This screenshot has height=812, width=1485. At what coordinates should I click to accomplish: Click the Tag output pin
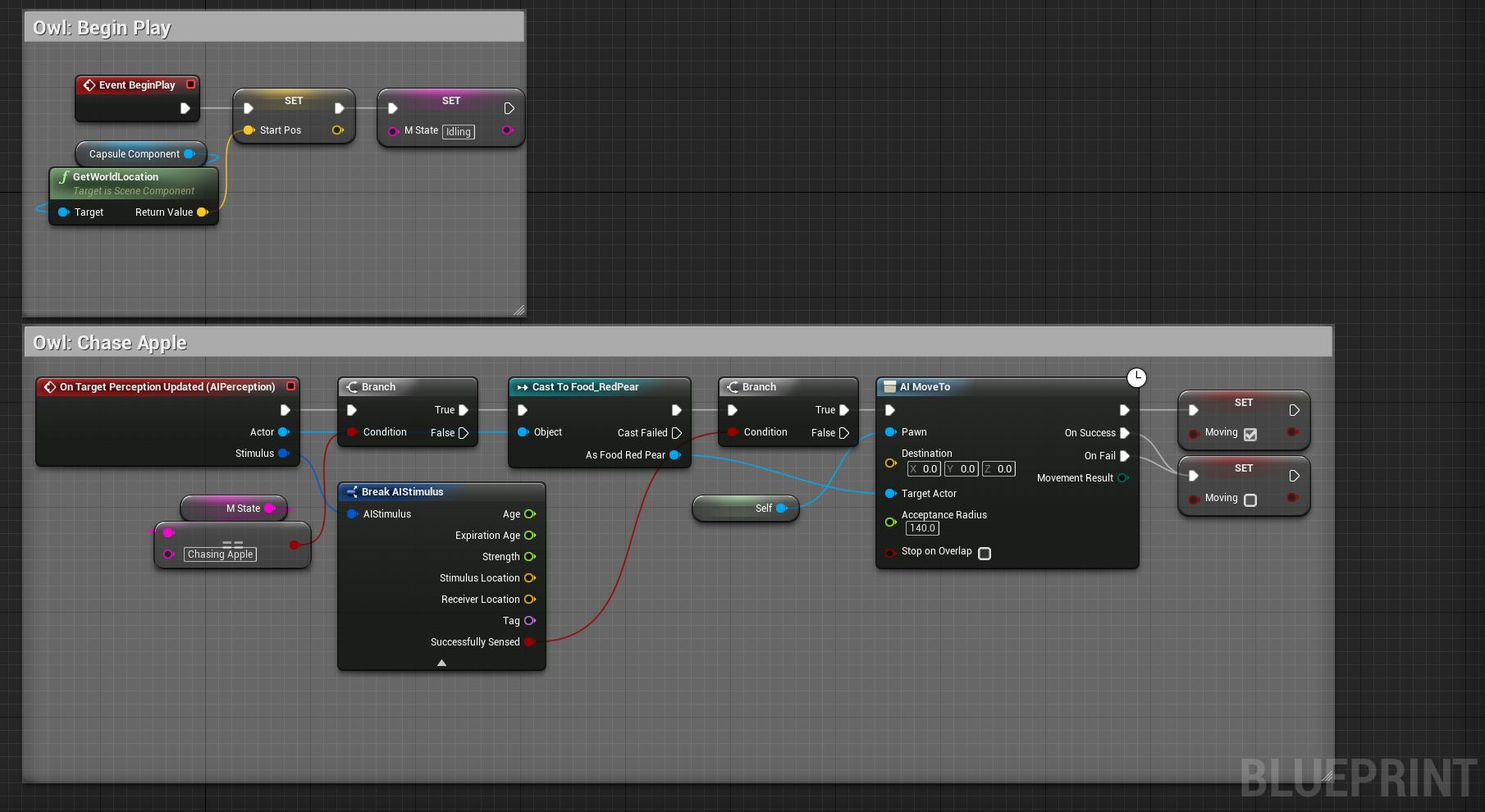(530, 620)
